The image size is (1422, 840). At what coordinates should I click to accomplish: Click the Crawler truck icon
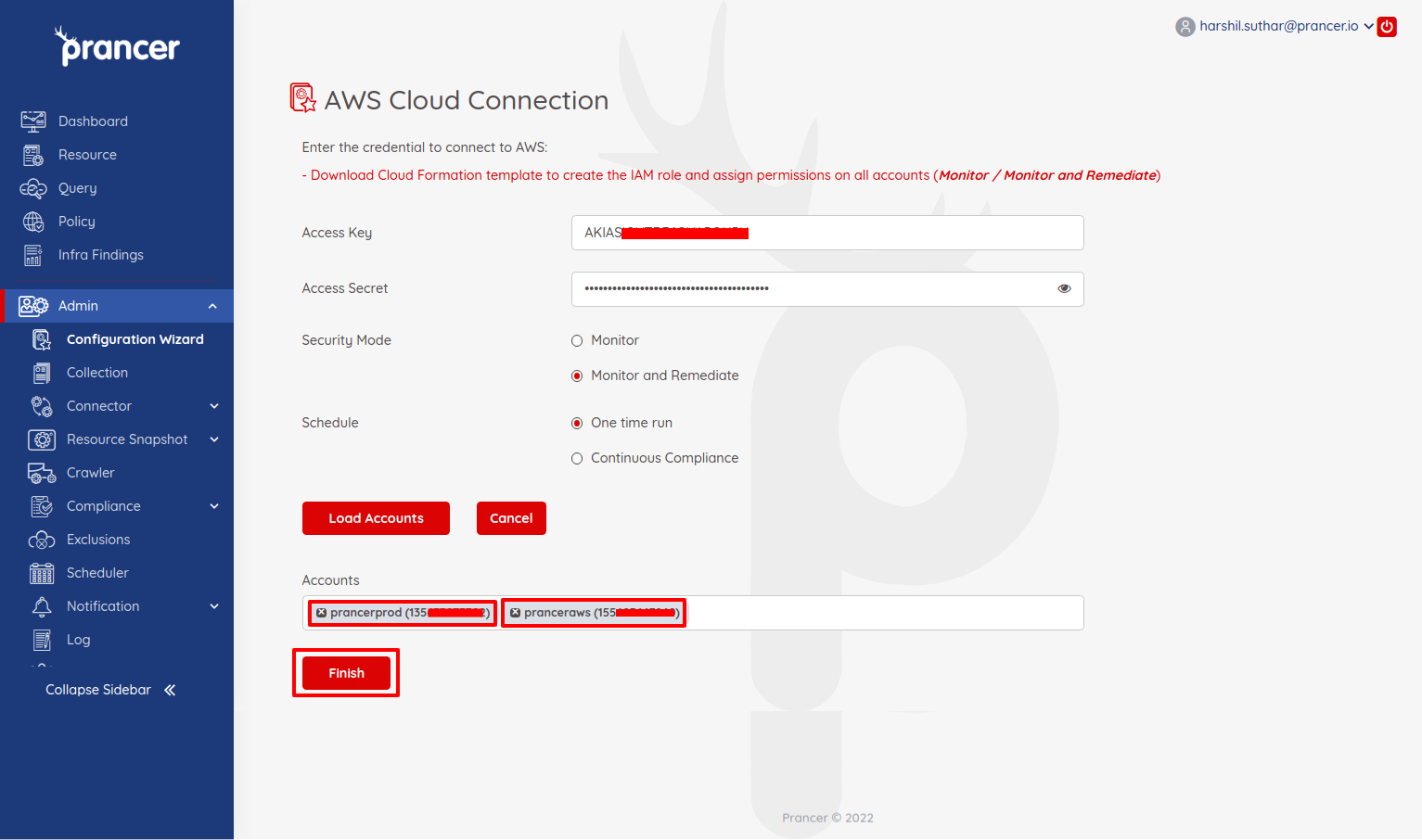42,473
